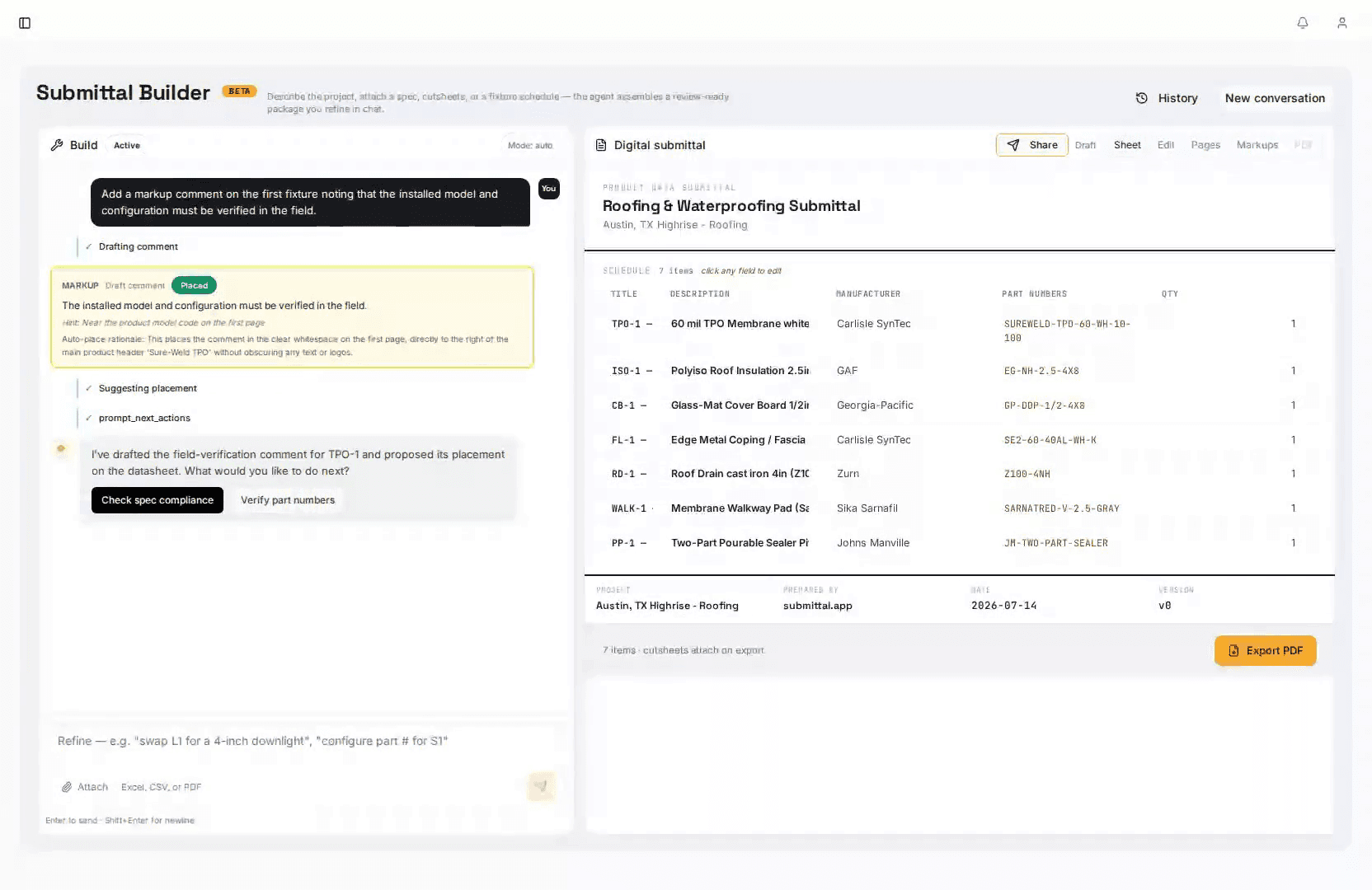Click the paperclip Attach icon

67,787
